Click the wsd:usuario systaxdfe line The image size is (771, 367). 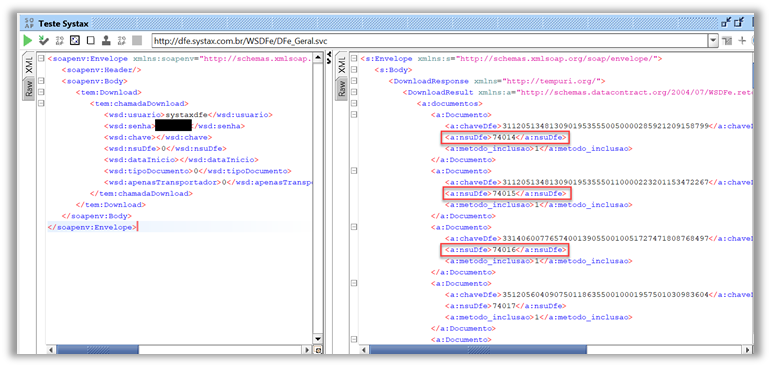tap(188, 115)
